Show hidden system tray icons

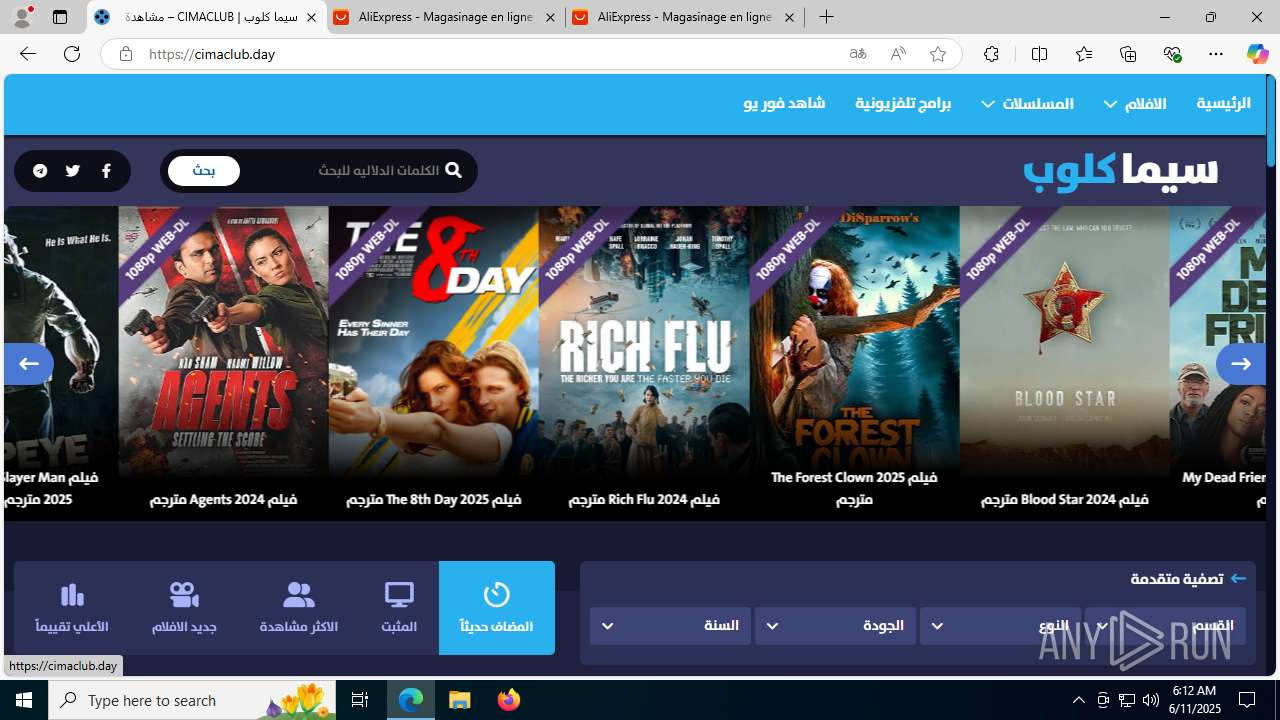click(1078, 700)
